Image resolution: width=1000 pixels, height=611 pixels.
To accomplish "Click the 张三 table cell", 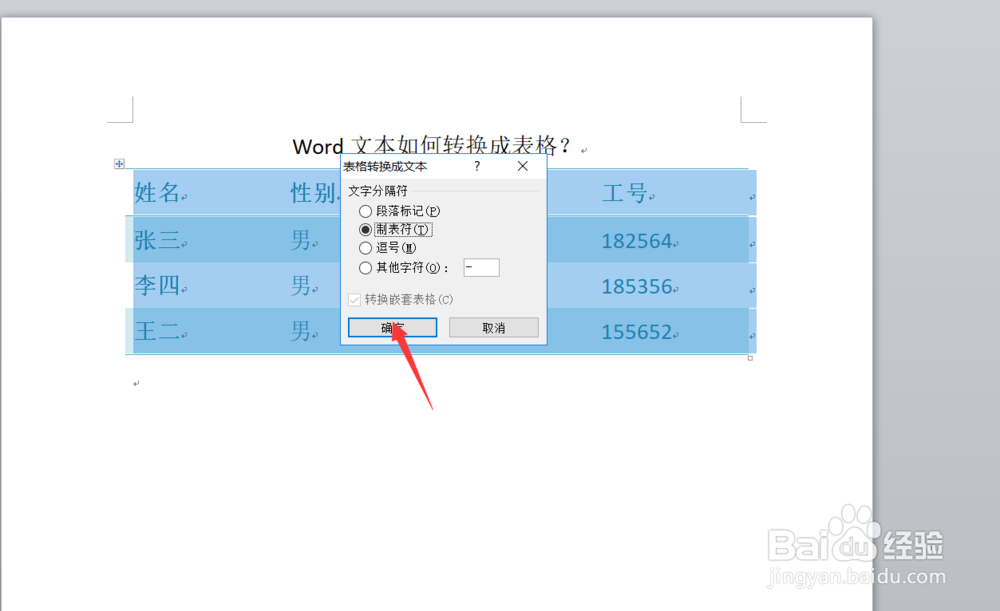I will point(160,240).
